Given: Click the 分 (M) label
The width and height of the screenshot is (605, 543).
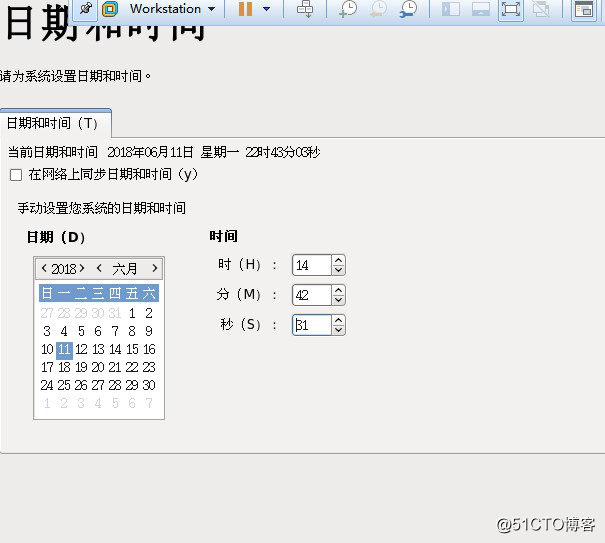Looking at the screenshot, I should [239, 294].
